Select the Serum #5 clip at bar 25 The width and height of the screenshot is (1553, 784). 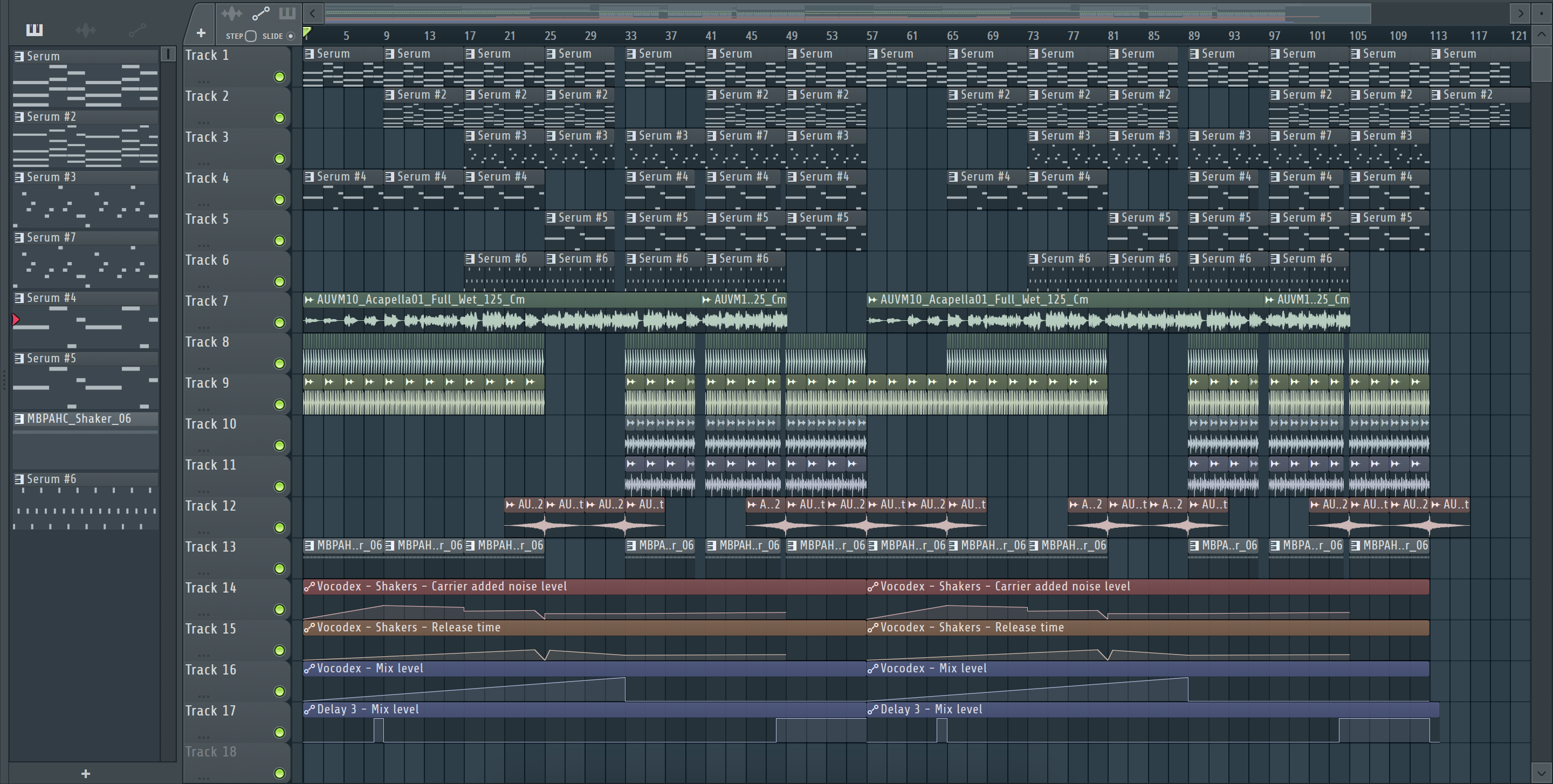579,230
